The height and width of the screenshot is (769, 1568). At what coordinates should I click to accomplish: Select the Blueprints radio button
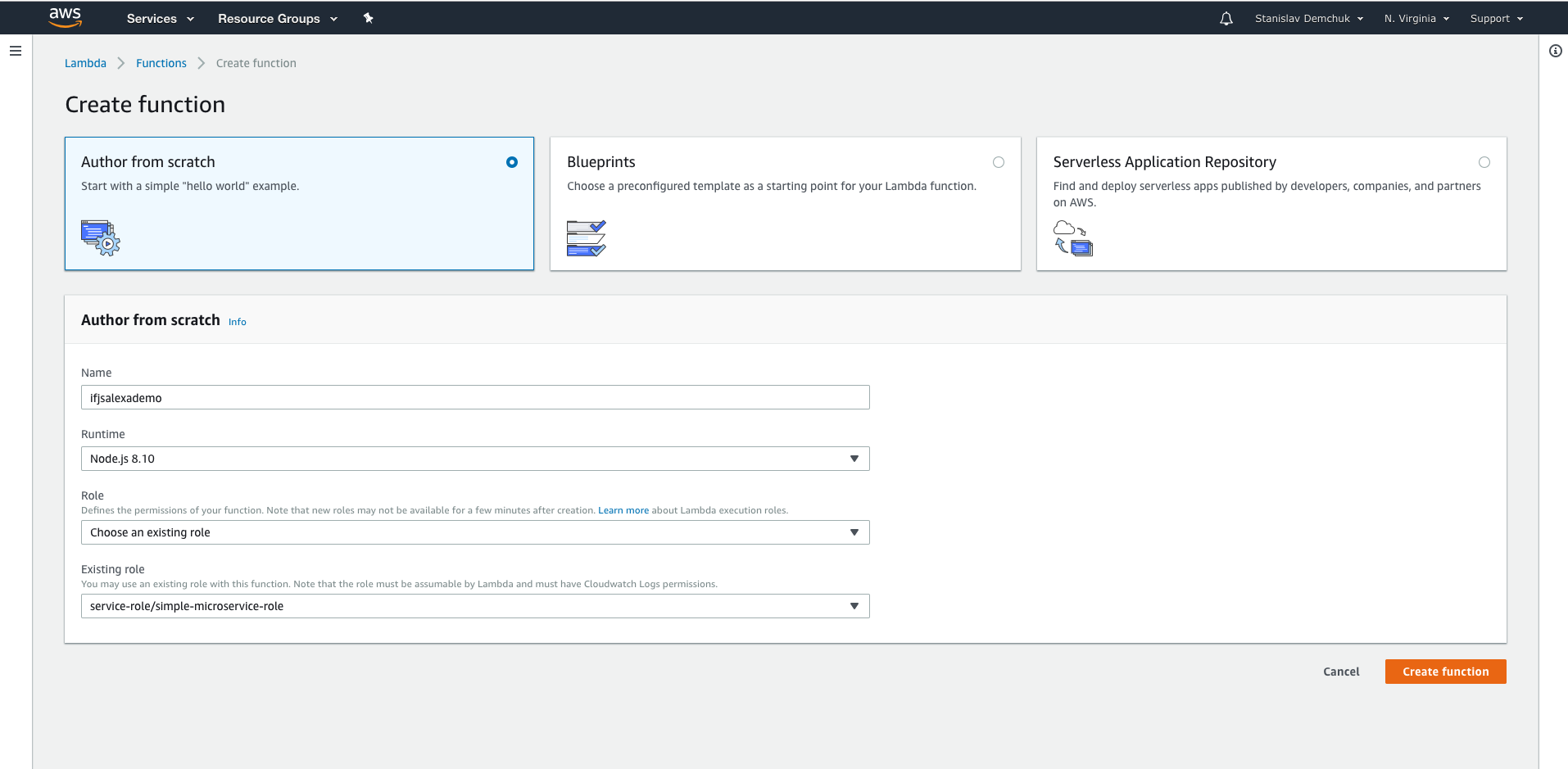coord(998,162)
